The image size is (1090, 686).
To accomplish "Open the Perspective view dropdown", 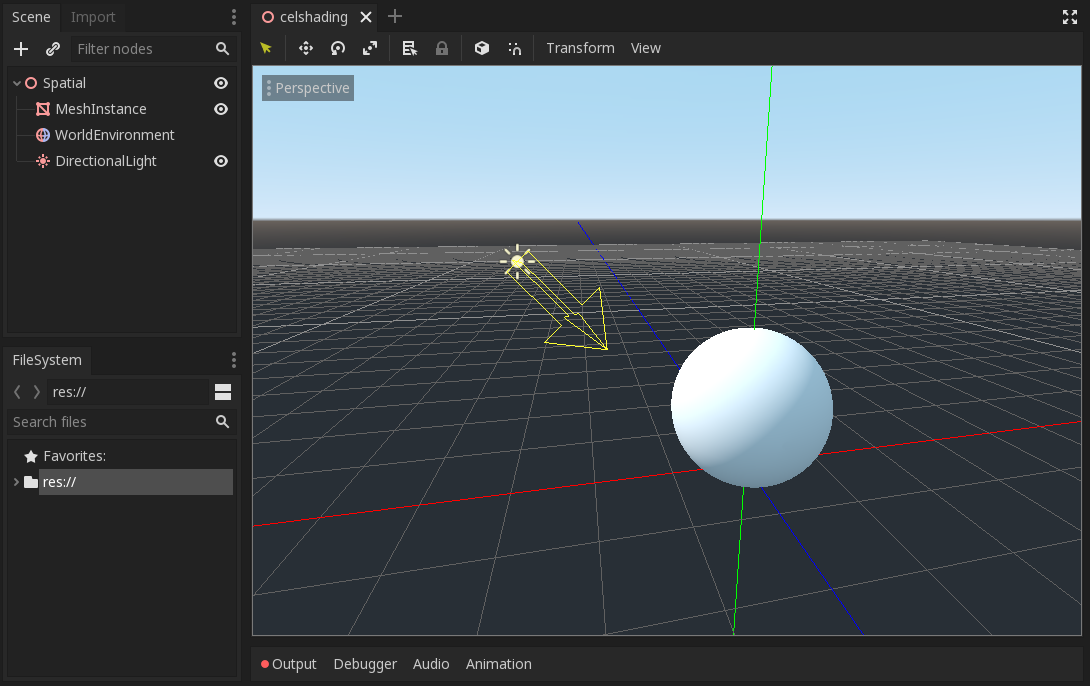I will pyautogui.click(x=307, y=87).
